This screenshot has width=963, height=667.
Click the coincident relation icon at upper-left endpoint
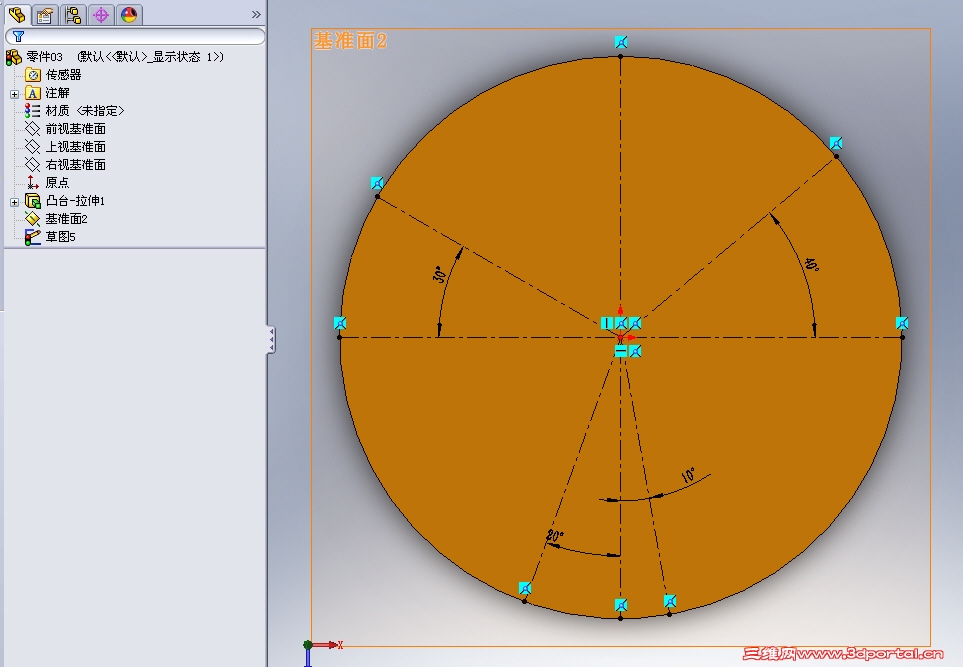(x=377, y=183)
